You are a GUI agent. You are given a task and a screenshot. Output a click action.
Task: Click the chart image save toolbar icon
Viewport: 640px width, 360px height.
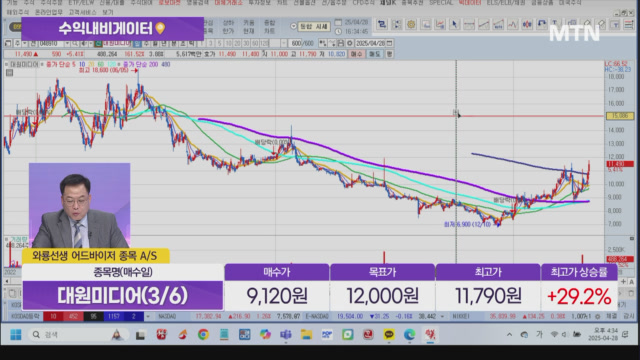tap(426, 24)
